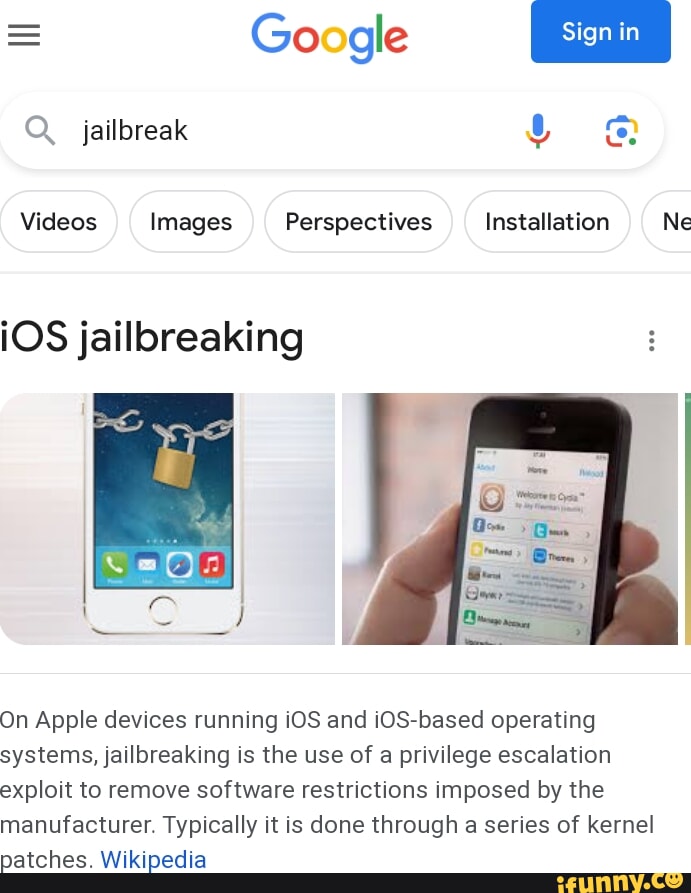This screenshot has width=691, height=893.
Task: Open the hamburger main menu
Action: tap(24, 35)
